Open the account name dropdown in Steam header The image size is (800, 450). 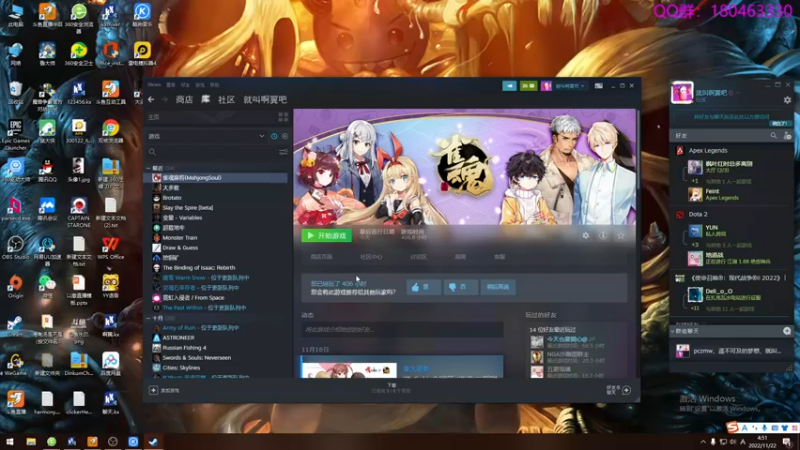point(570,86)
